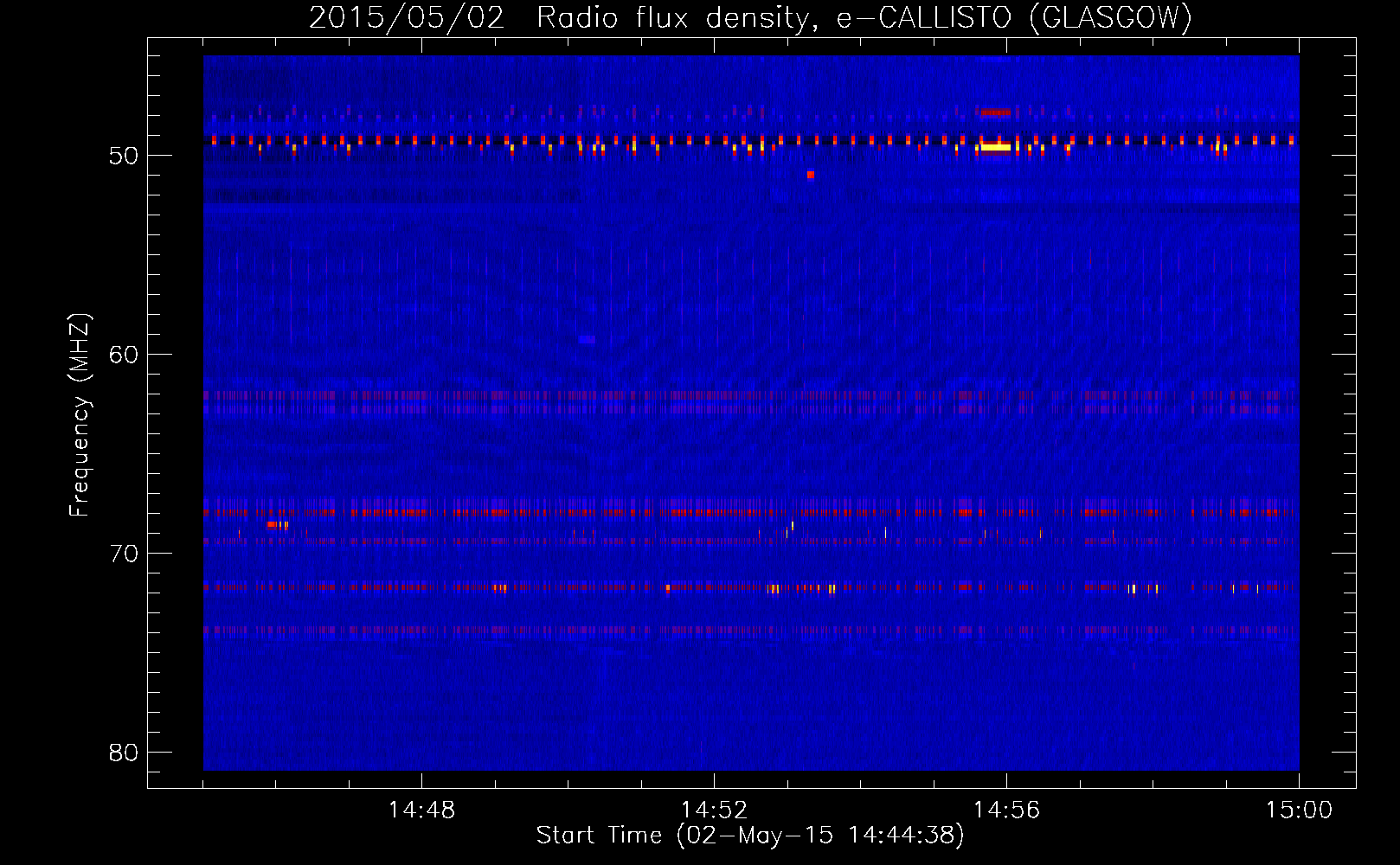
Task: Click the plot title mentioning e-CALLISTO (GLASGOW)
Action: (750, 17)
